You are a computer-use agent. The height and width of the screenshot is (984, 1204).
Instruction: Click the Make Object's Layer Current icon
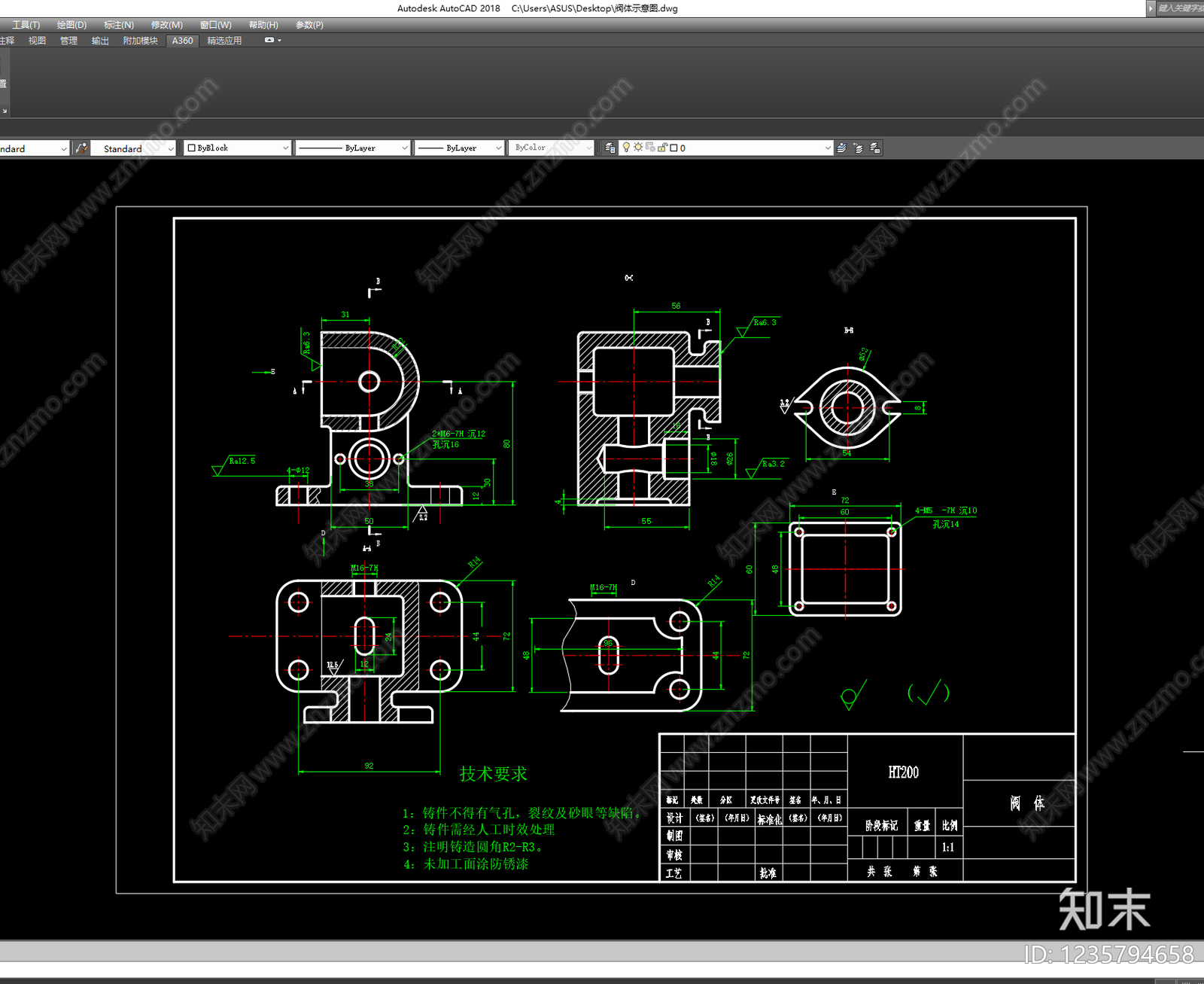(x=842, y=148)
